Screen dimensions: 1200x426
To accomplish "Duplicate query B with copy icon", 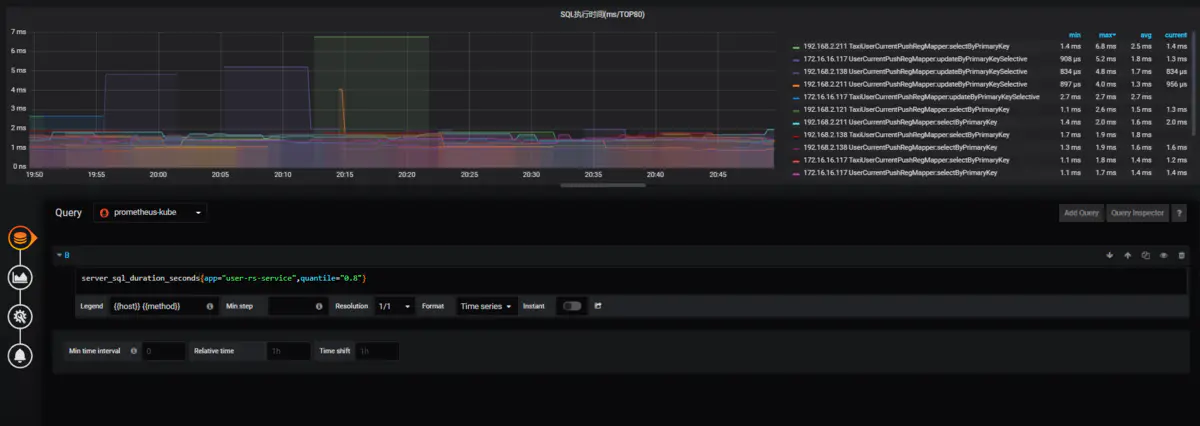I will coord(1145,255).
